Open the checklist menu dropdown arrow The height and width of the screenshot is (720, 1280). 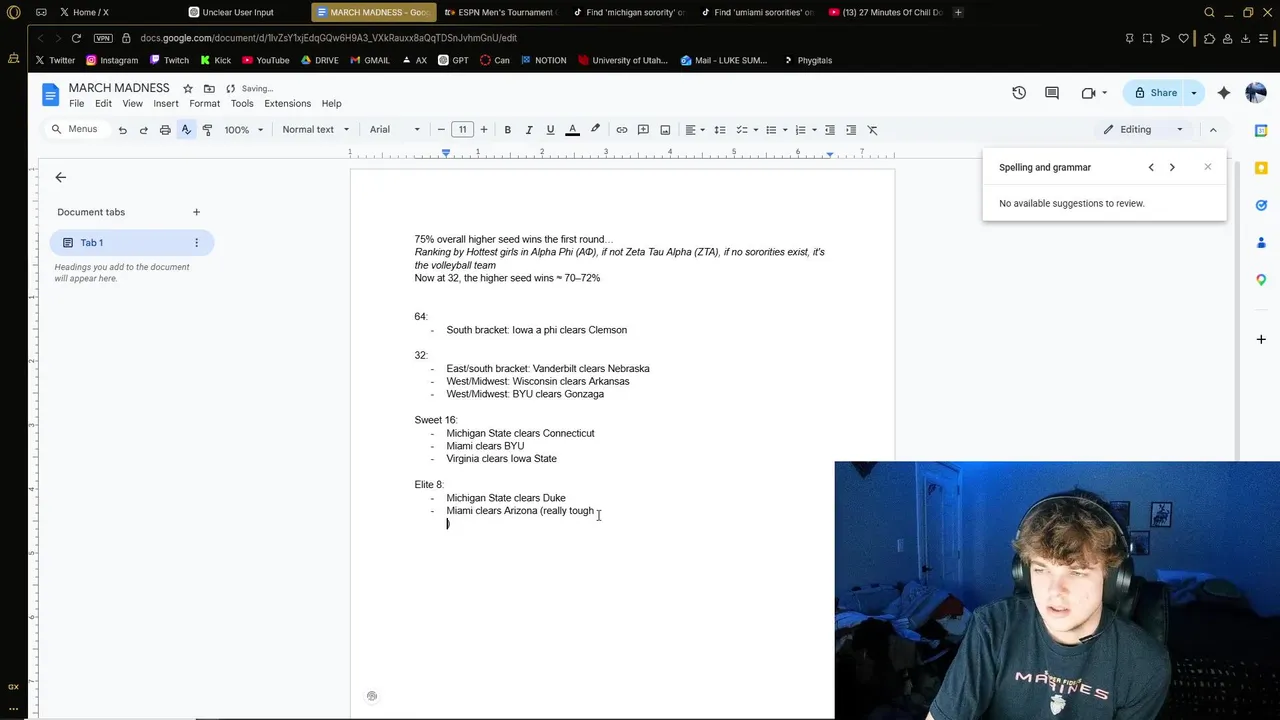pyautogui.click(x=755, y=130)
